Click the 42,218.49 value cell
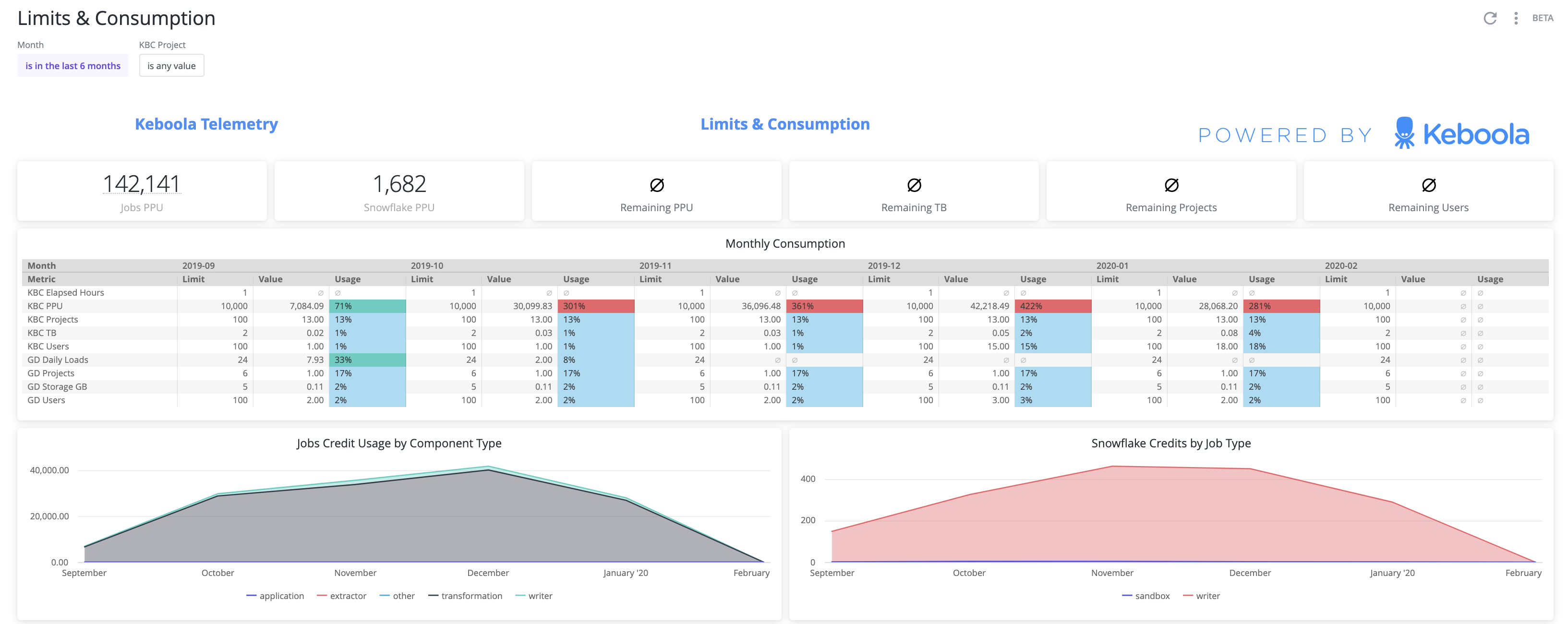This screenshot has width=1568, height=624. (x=990, y=306)
